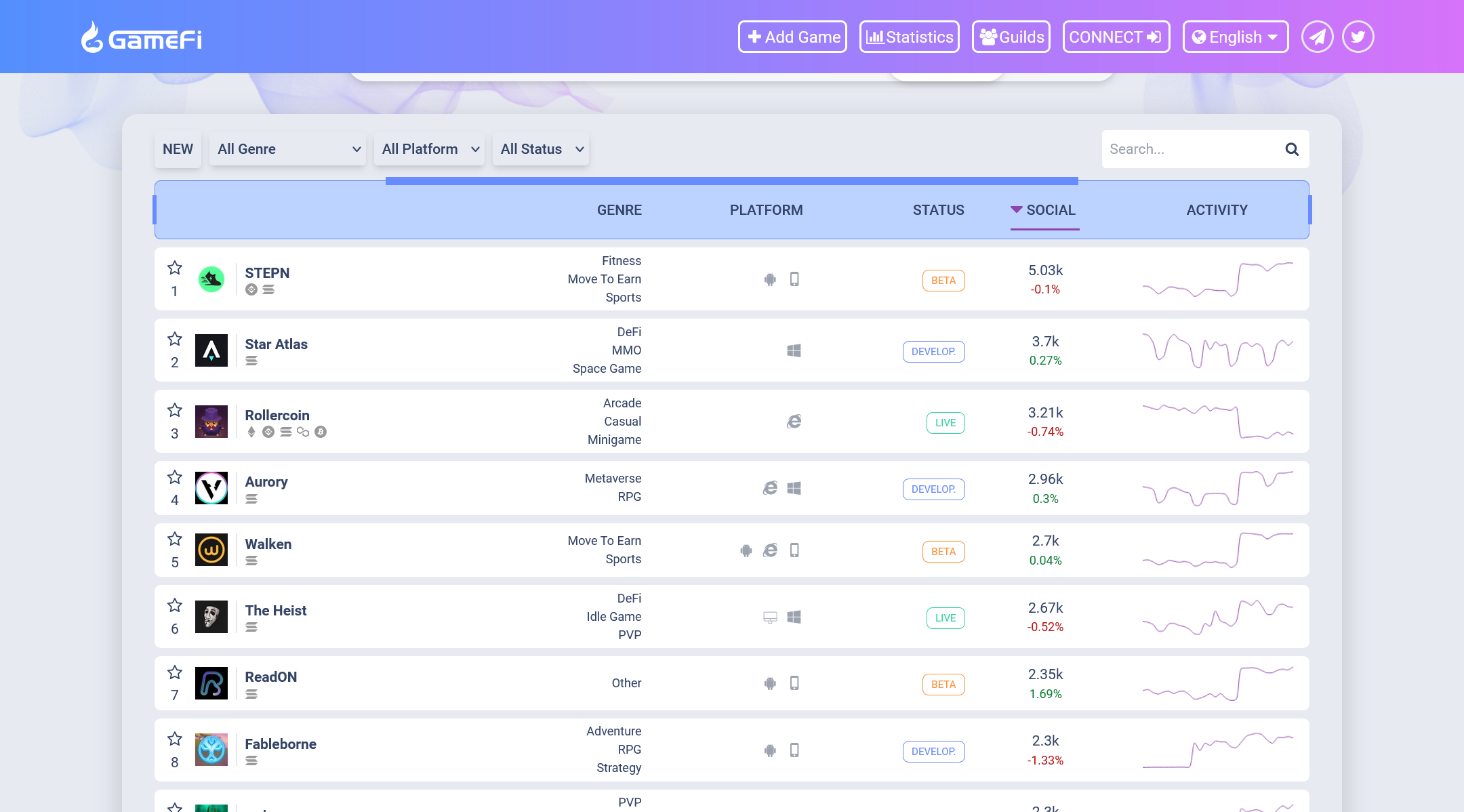Image resolution: width=1464 pixels, height=812 pixels.
Task: Click the Aurory game logo
Action: click(x=211, y=488)
